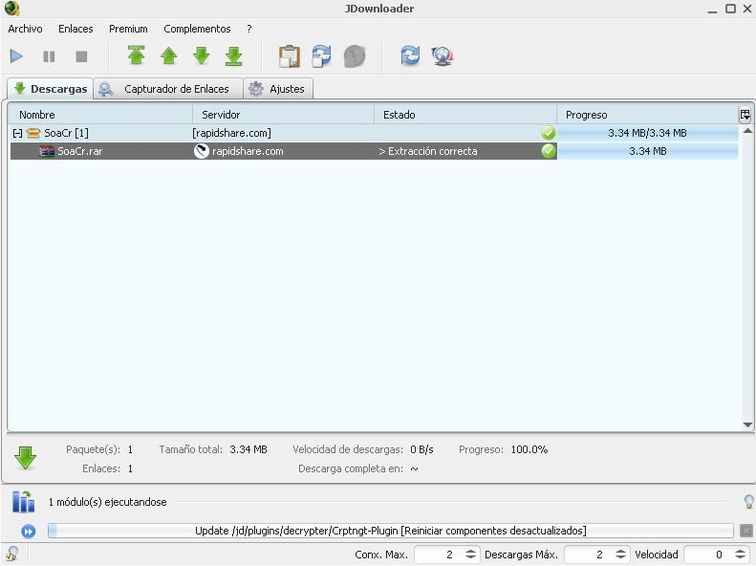The image size is (756, 566).
Task: Sort the list by the Estado column header
Action: [464, 115]
